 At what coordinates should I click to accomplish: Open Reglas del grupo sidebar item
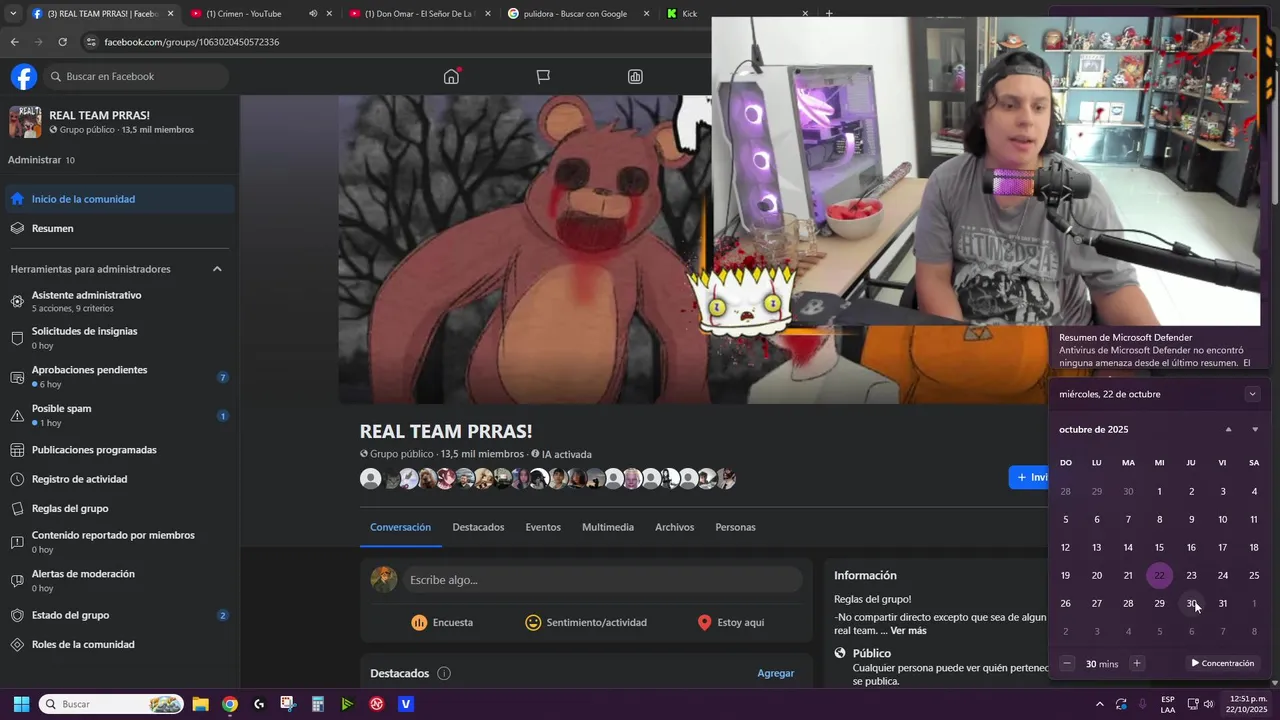coord(120,508)
